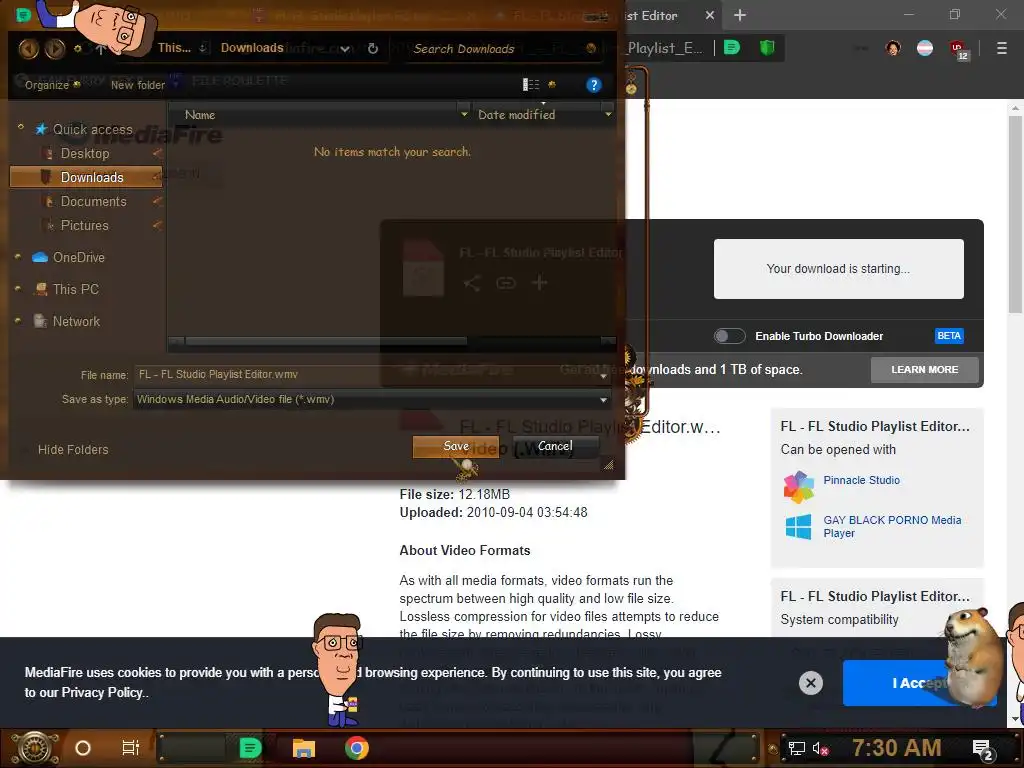Viewport: 1024px width, 768px height.
Task: Open the notification center icon
Action: pos(983,749)
